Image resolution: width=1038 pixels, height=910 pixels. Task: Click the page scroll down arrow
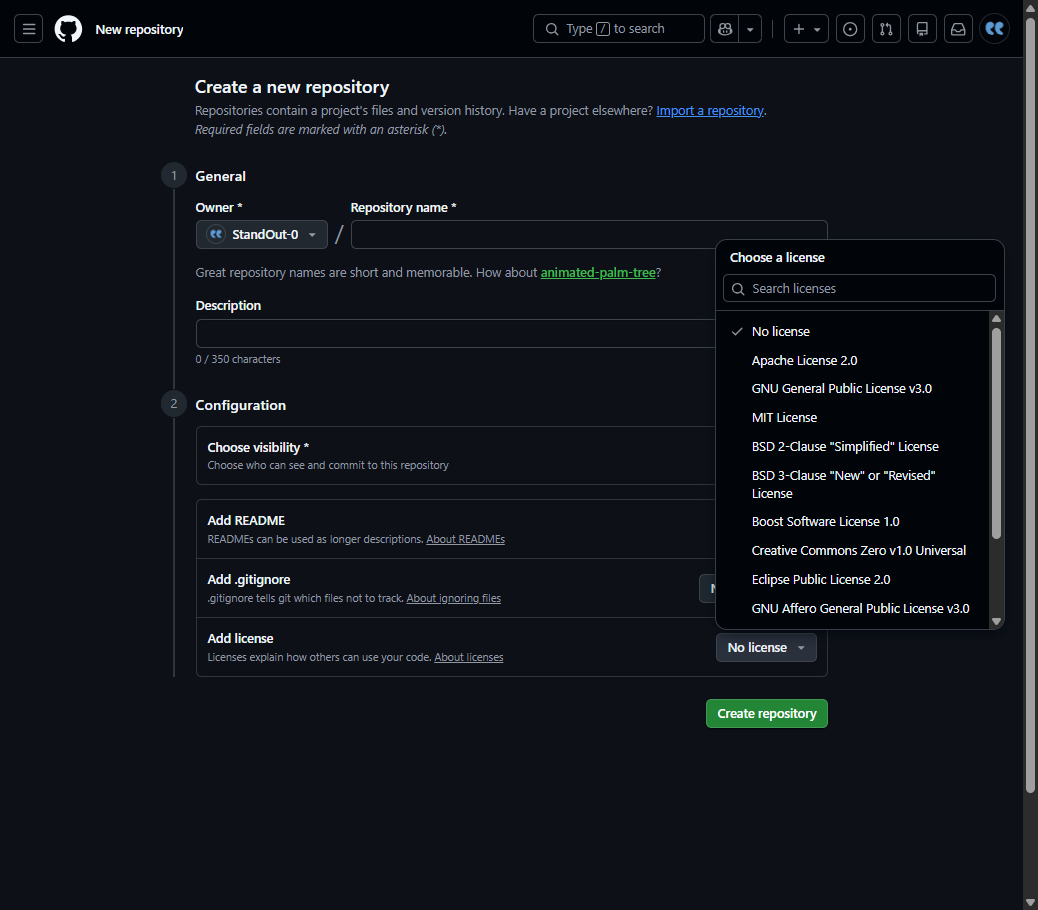1030,903
